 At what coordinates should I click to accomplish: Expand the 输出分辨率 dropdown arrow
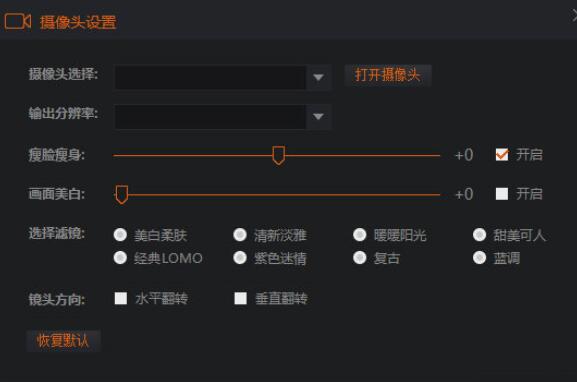point(318,117)
